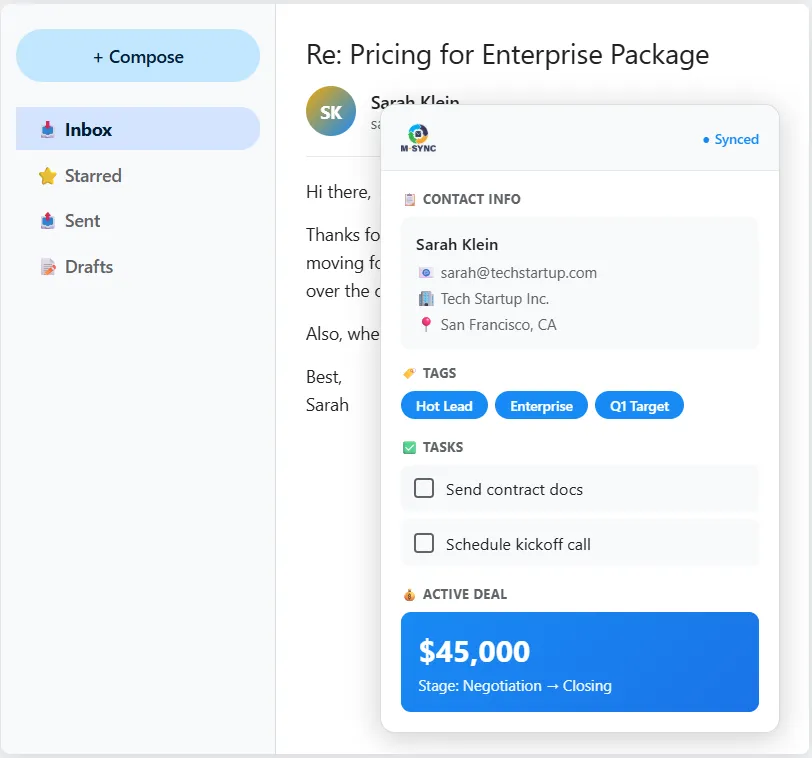Click the Inbox tray icon
The image size is (812, 758).
tap(47, 130)
